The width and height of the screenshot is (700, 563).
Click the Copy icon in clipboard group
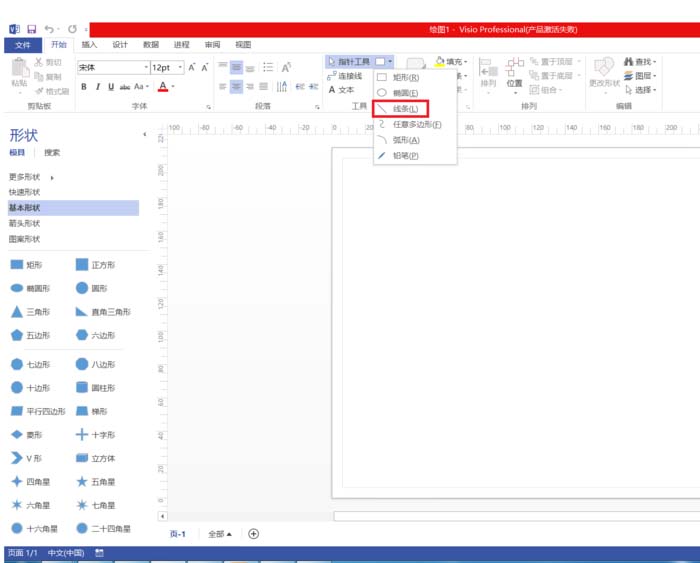pos(39,77)
